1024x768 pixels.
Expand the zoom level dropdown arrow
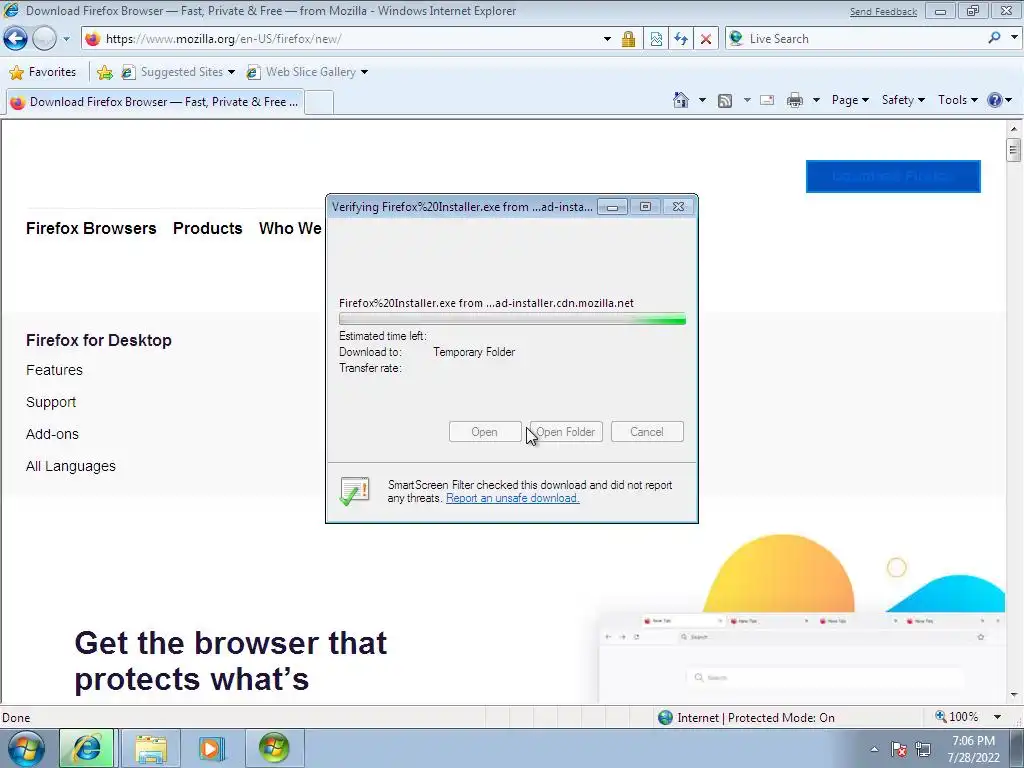point(998,717)
